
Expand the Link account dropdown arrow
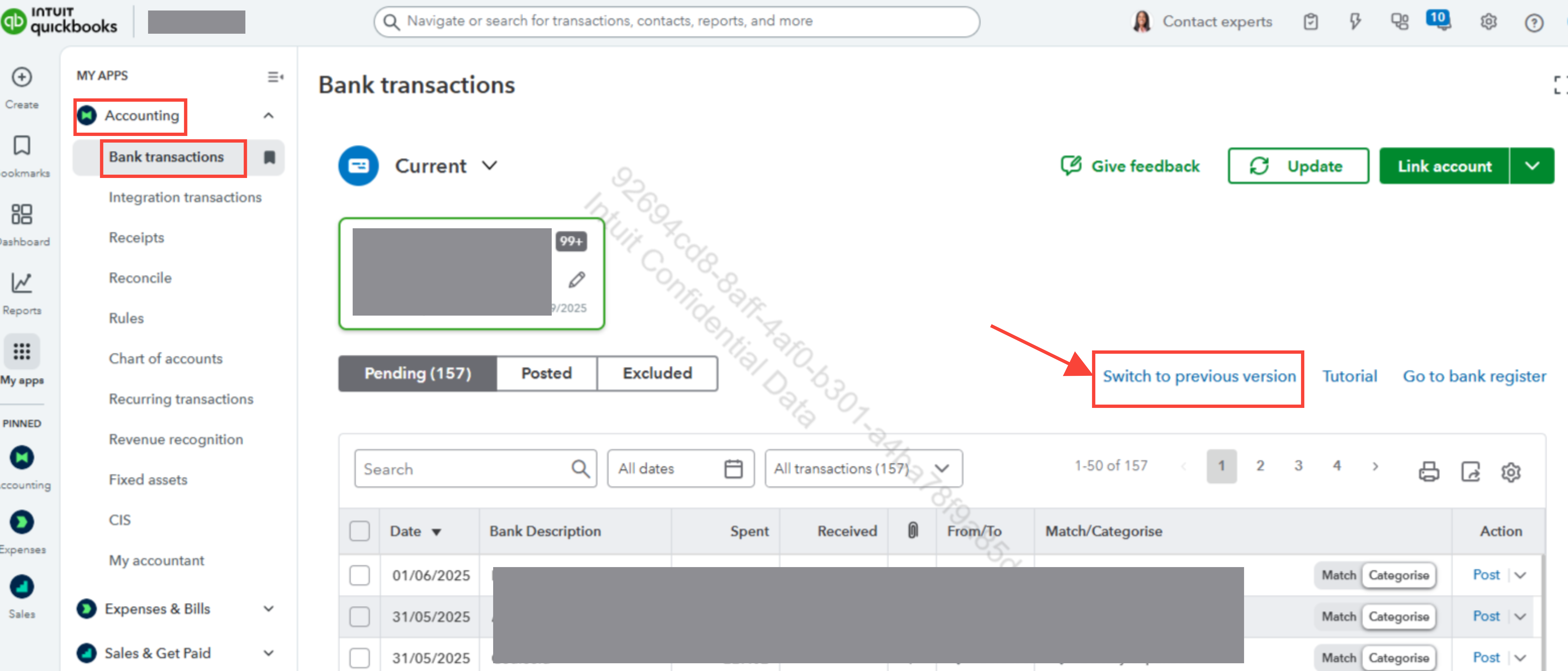[x=1532, y=166]
